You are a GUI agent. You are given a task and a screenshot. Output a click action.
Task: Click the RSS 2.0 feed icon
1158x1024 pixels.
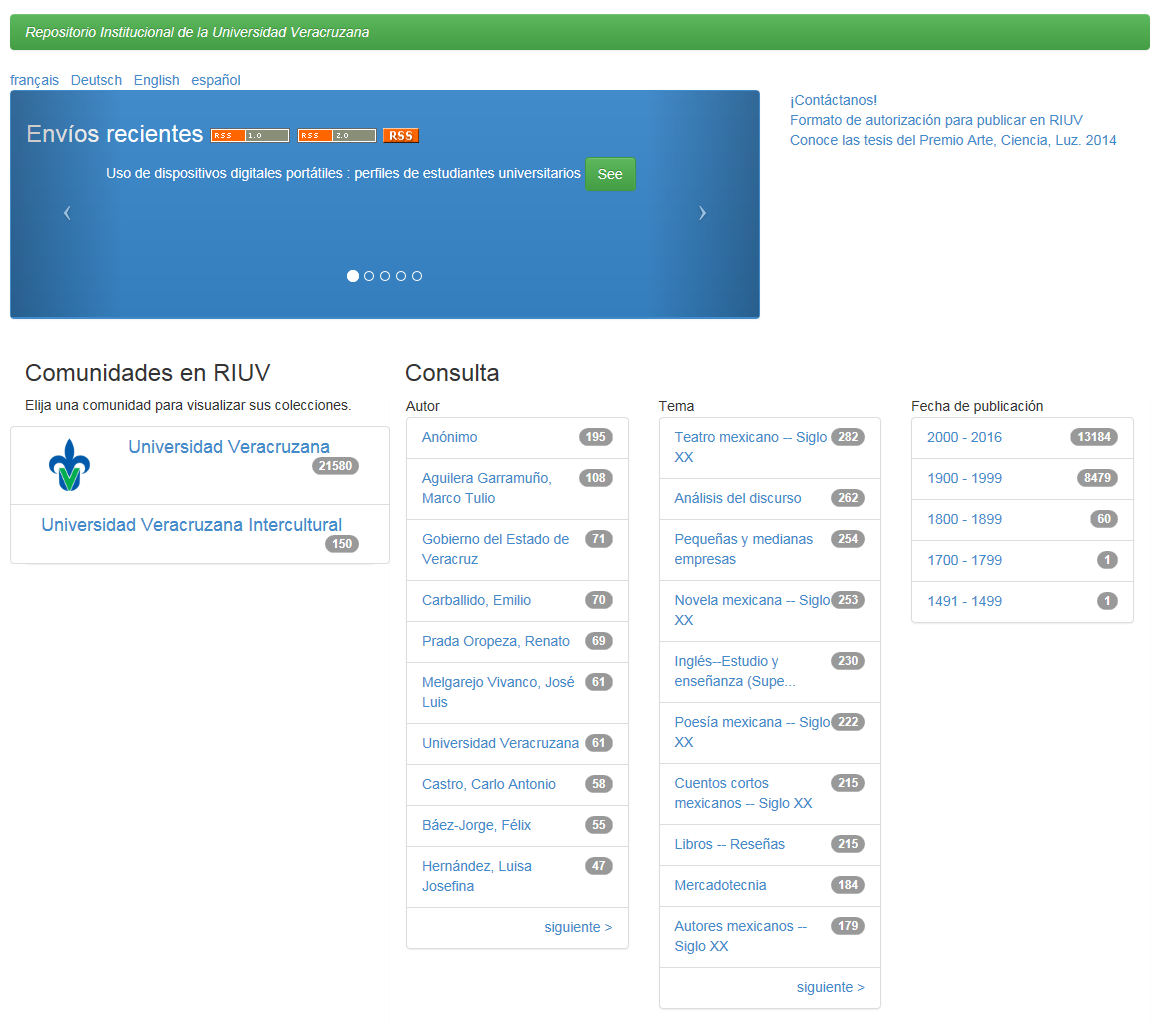point(337,136)
